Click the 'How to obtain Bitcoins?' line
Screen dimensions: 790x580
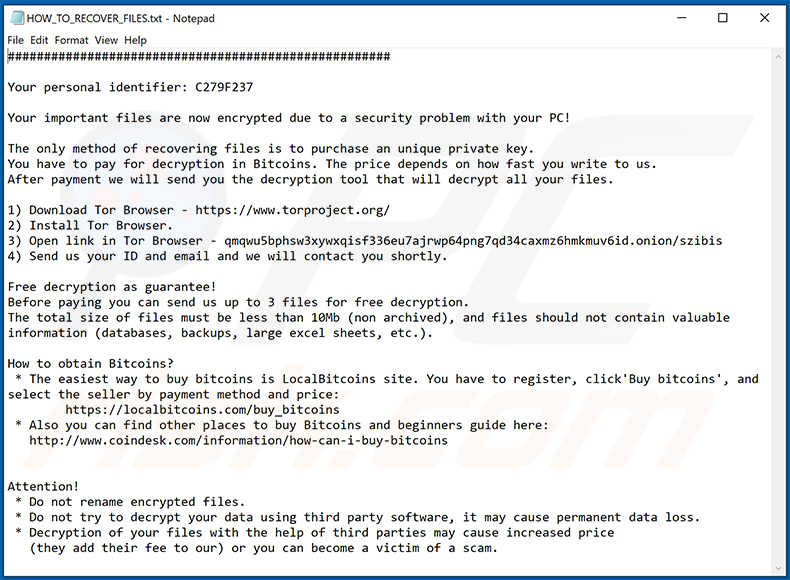click(x=90, y=363)
